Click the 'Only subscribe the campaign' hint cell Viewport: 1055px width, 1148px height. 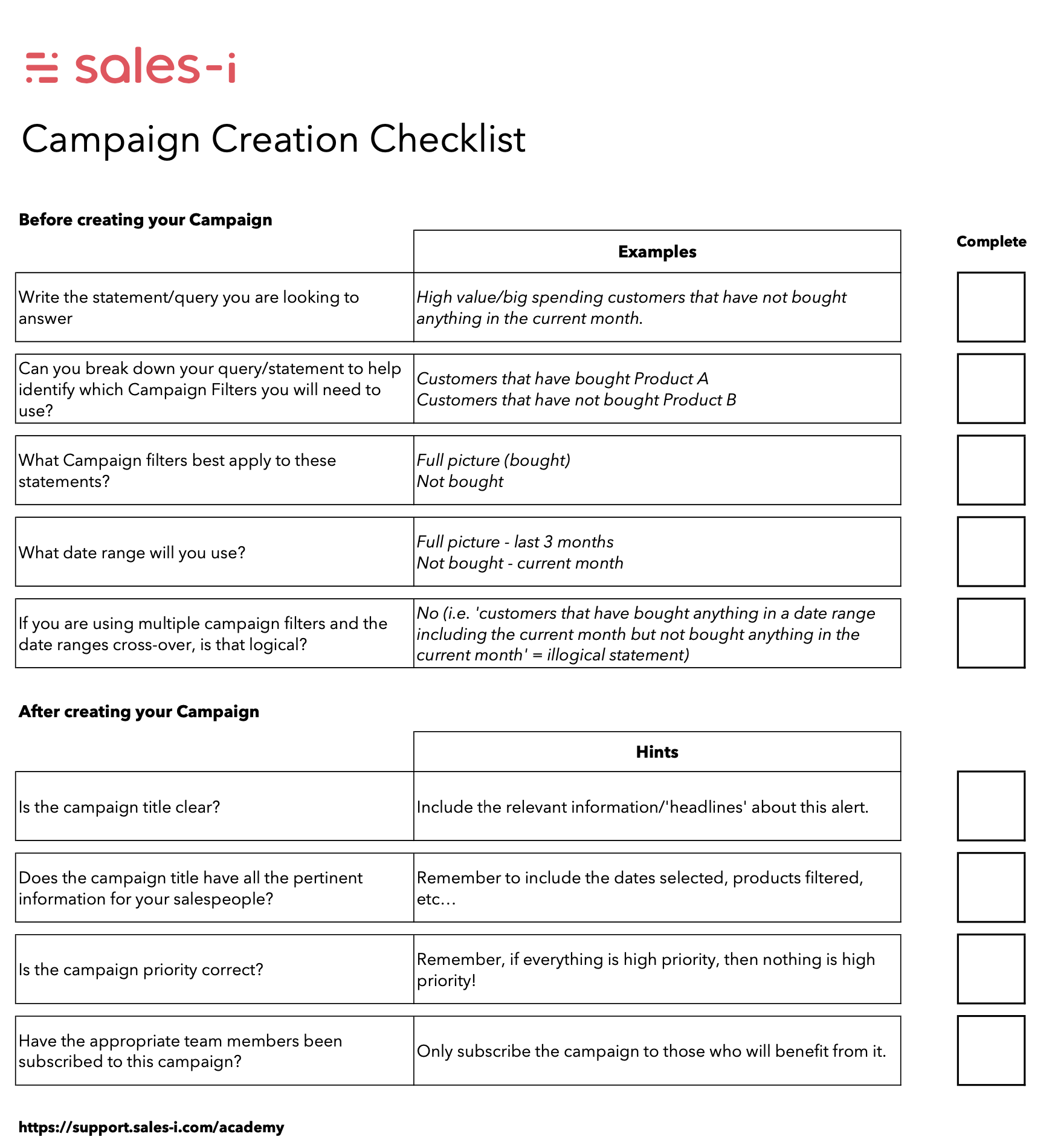tap(657, 1051)
